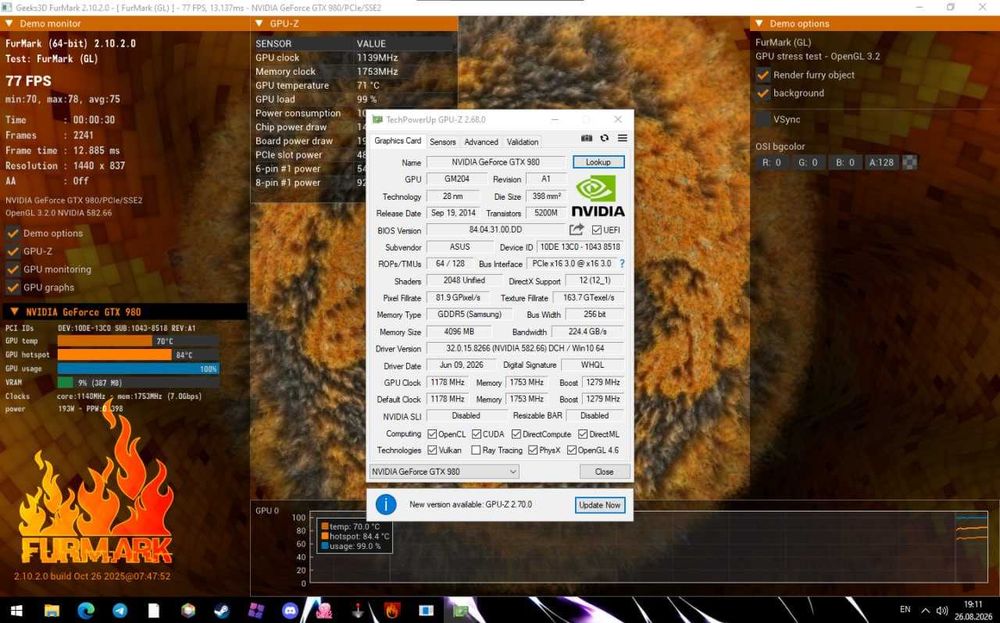Collapse the GPU-Z overlay panel

click(x=260, y=24)
